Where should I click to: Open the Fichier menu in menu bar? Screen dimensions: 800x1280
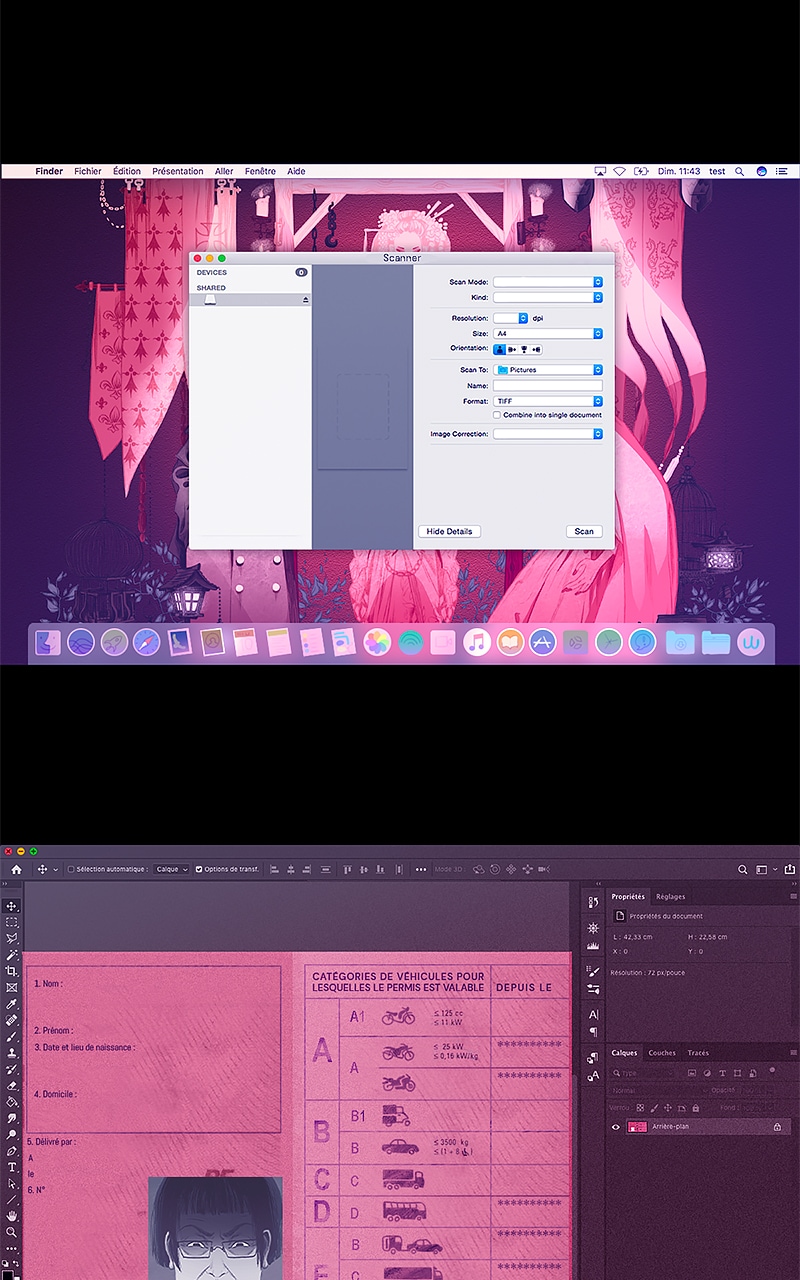pos(88,171)
